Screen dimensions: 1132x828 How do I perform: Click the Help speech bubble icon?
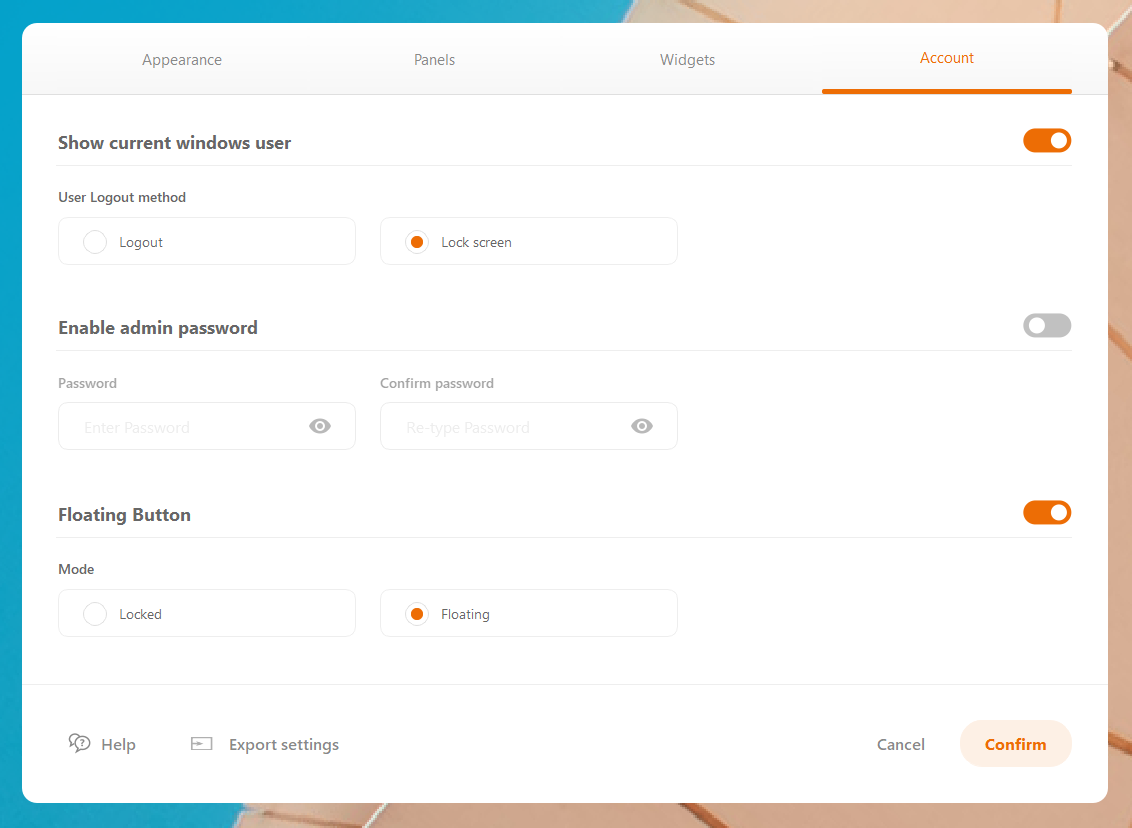click(79, 743)
